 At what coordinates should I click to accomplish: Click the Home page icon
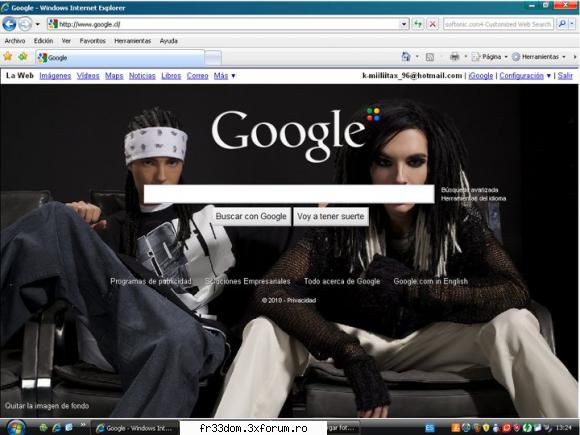pyautogui.click(x=406, y=57)
